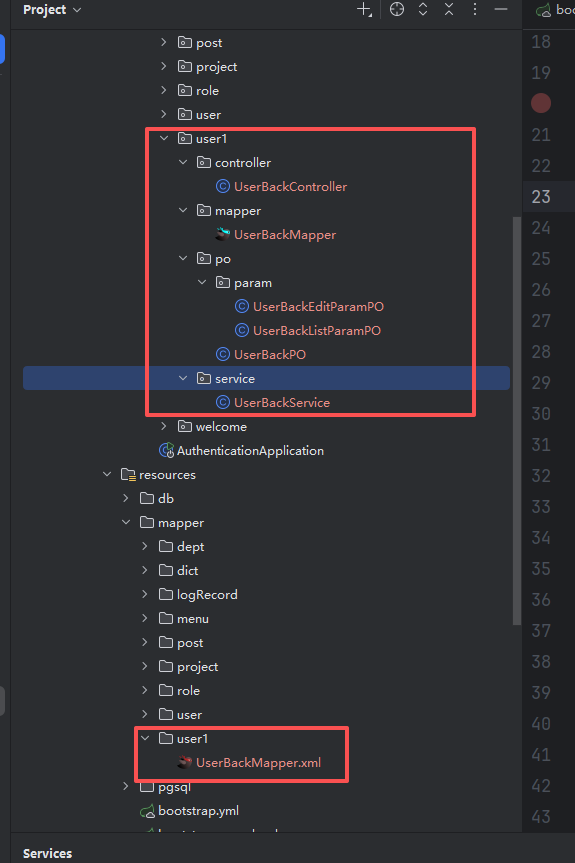Viewport: 575px width, 863px height.
Task: Open the Project panel options menu
Action: 475,9
